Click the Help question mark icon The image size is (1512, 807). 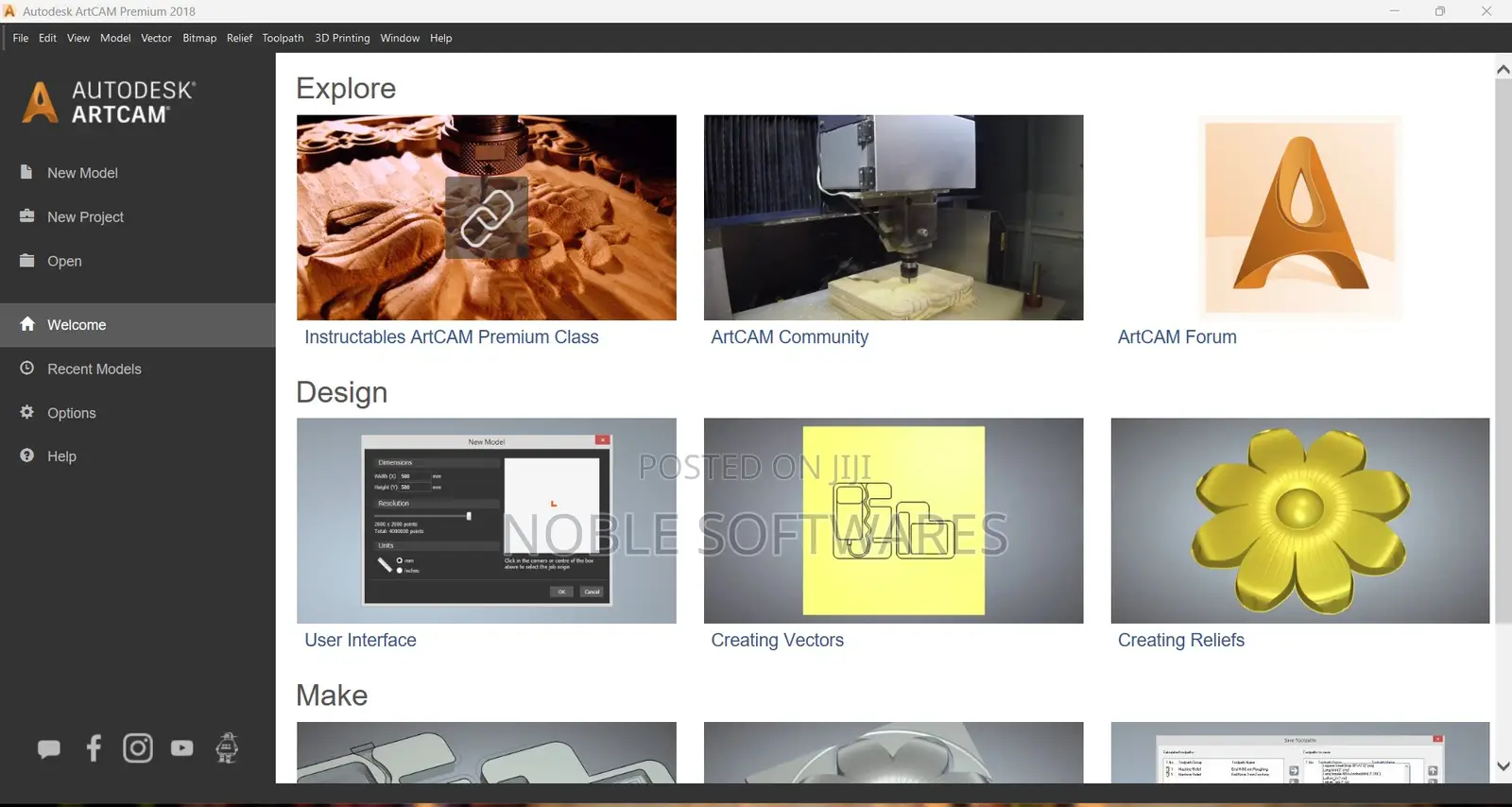[x=26, y=455]
